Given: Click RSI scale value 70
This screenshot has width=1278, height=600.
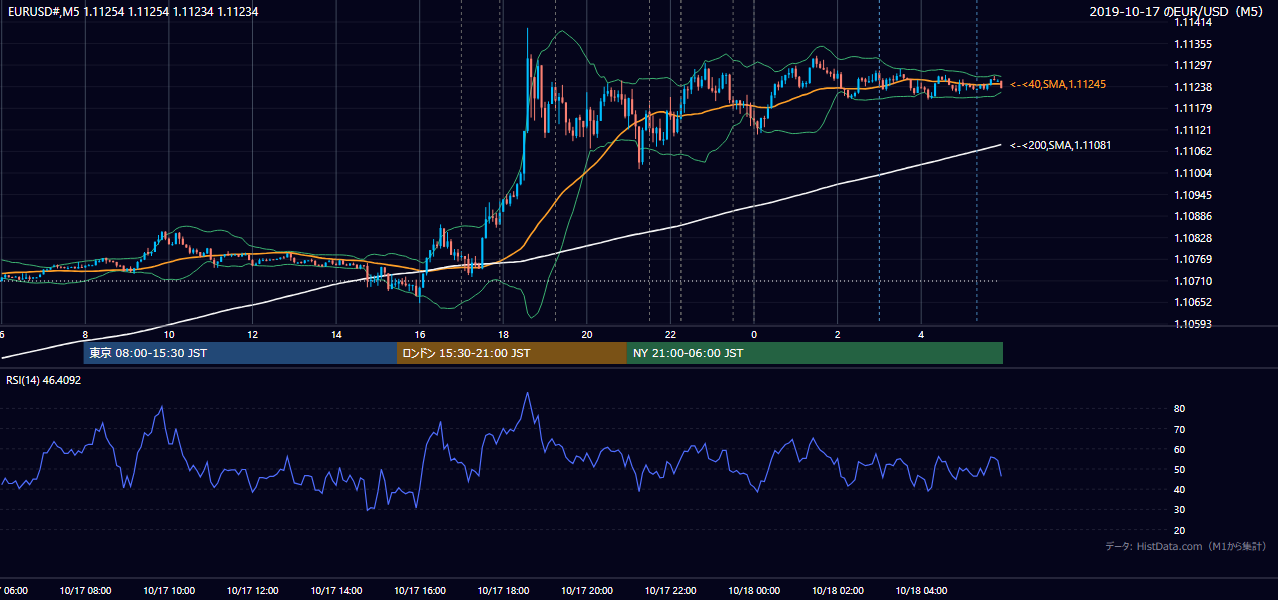Looking at the screenshot, I should point(1180,429).
